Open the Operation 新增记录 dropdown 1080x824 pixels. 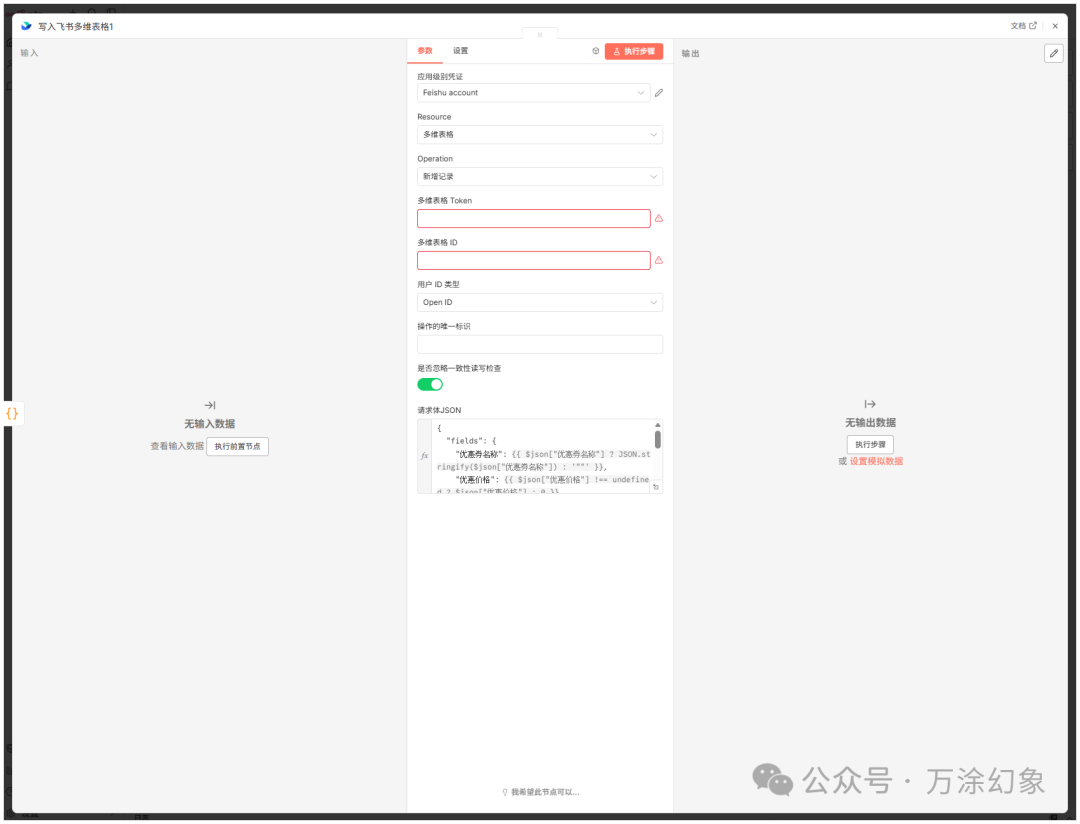pyautogui.click(x=540, y=176)
